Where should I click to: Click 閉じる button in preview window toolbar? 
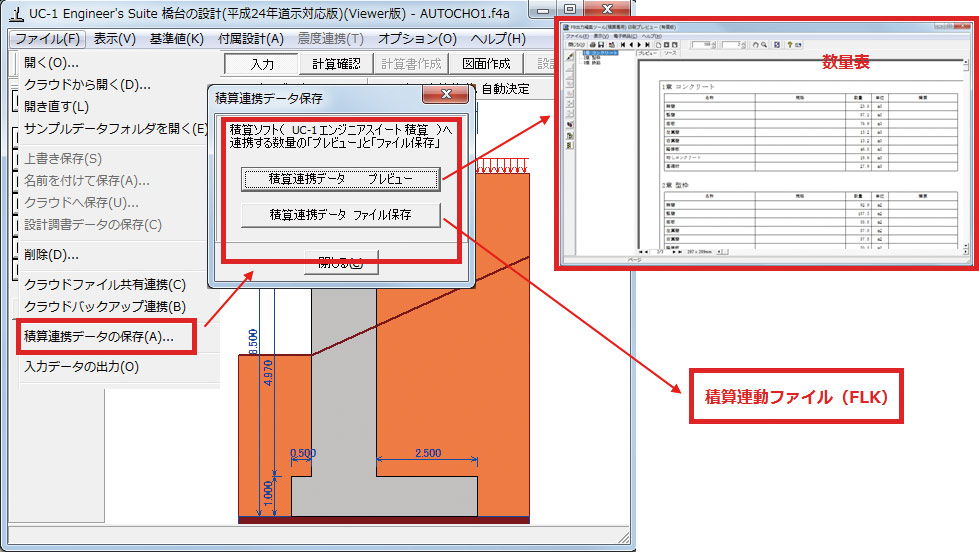coord(576,45)
